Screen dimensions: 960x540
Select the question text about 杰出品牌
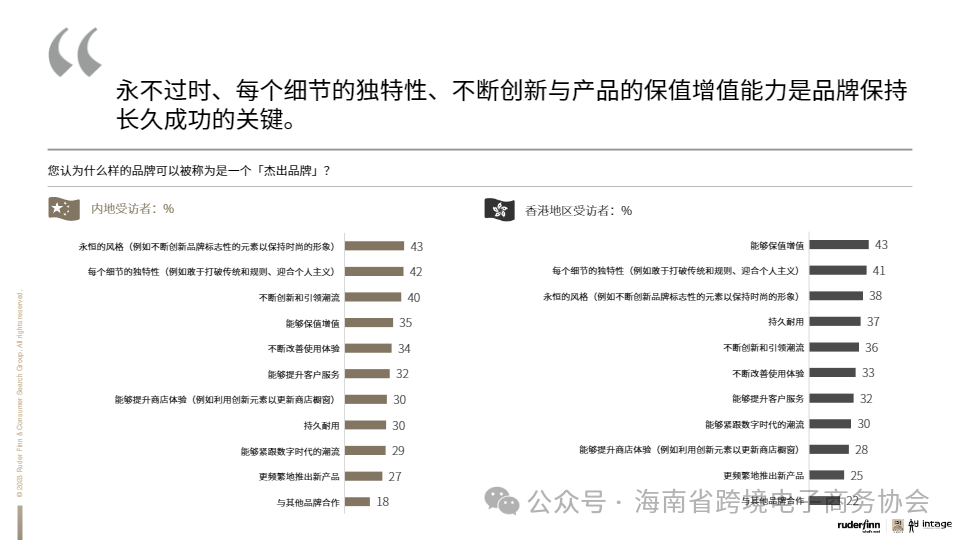click(x=189, y=170)
